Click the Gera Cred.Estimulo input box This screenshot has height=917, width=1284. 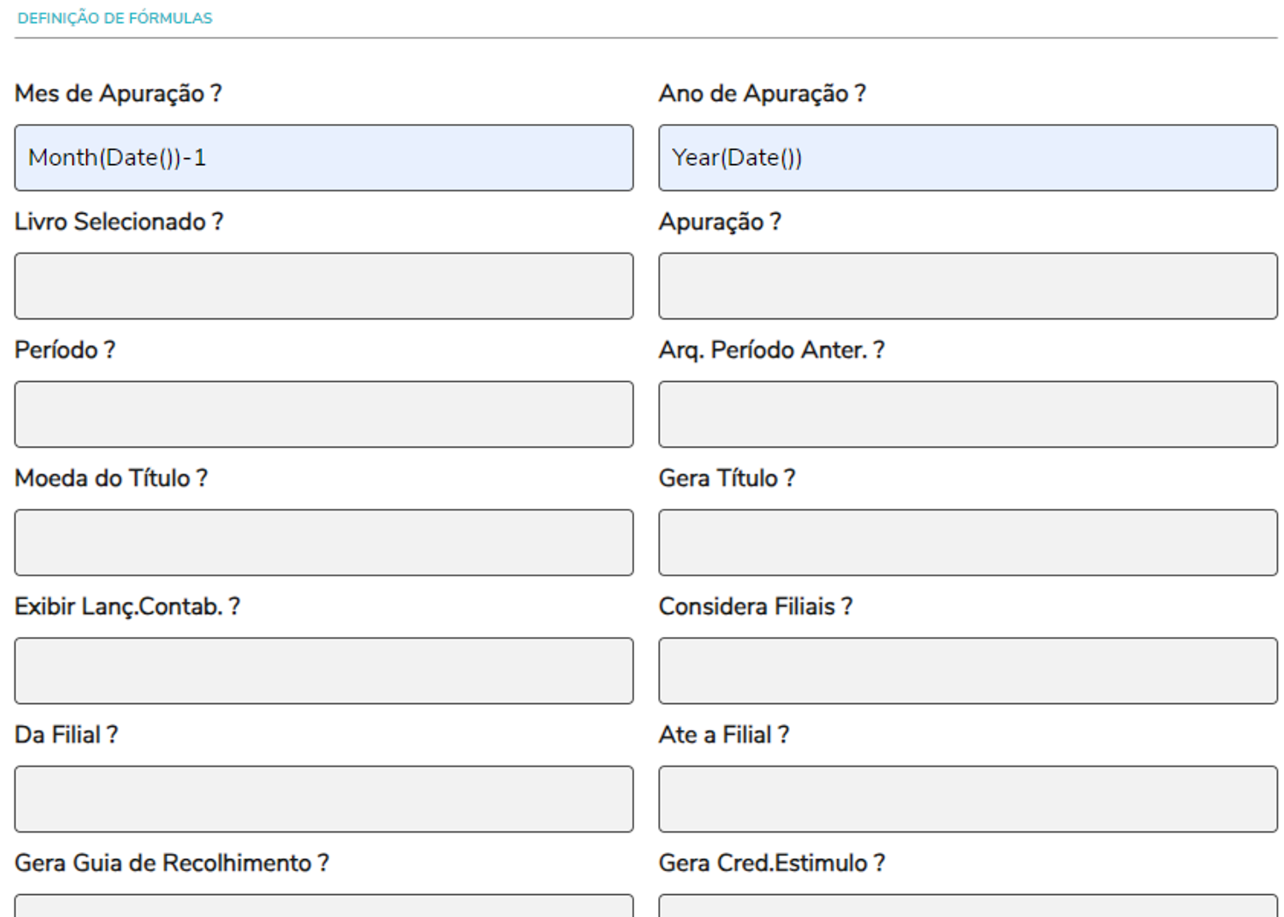pos(967,906)
